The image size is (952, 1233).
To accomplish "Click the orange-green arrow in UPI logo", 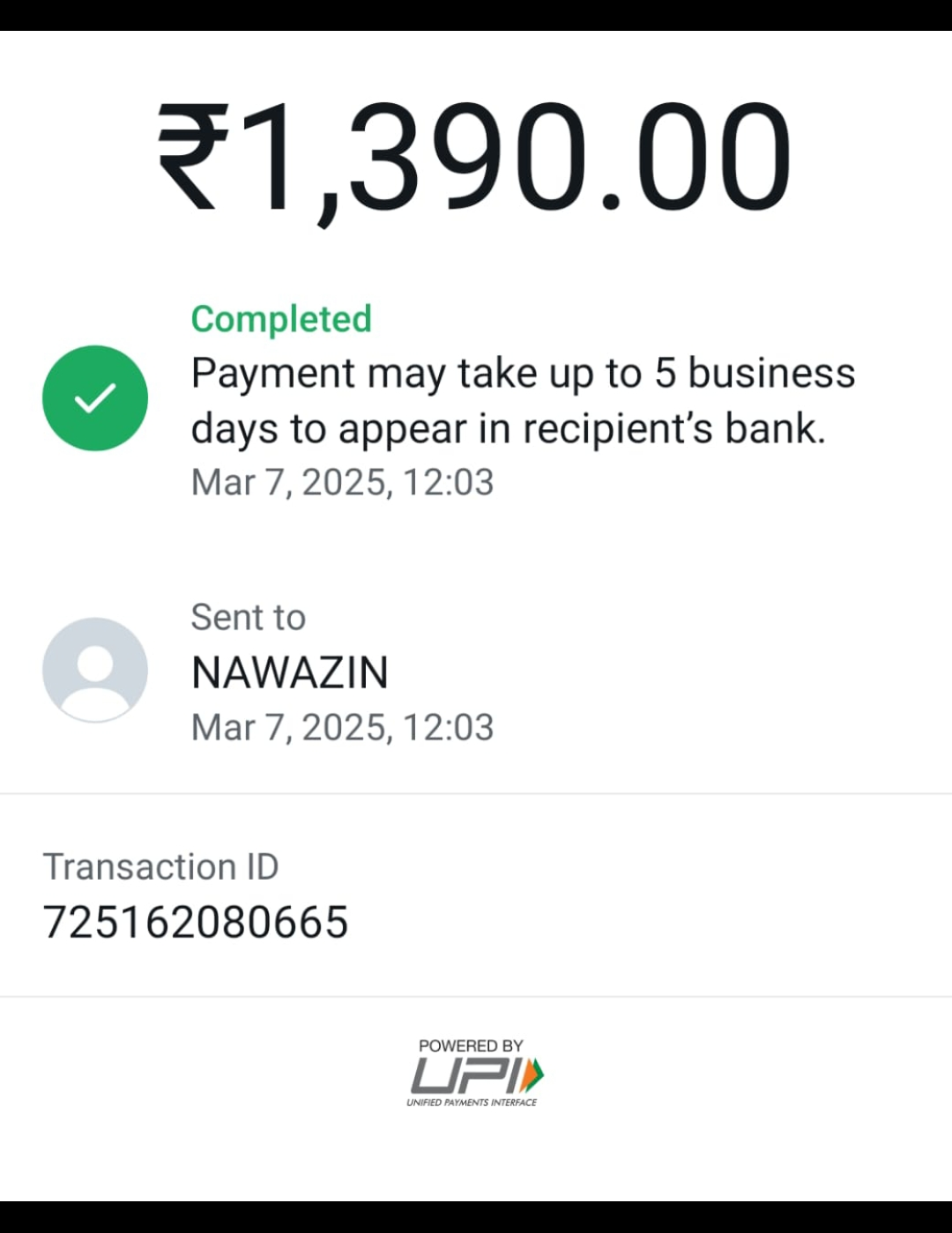I will point(532,1075).
